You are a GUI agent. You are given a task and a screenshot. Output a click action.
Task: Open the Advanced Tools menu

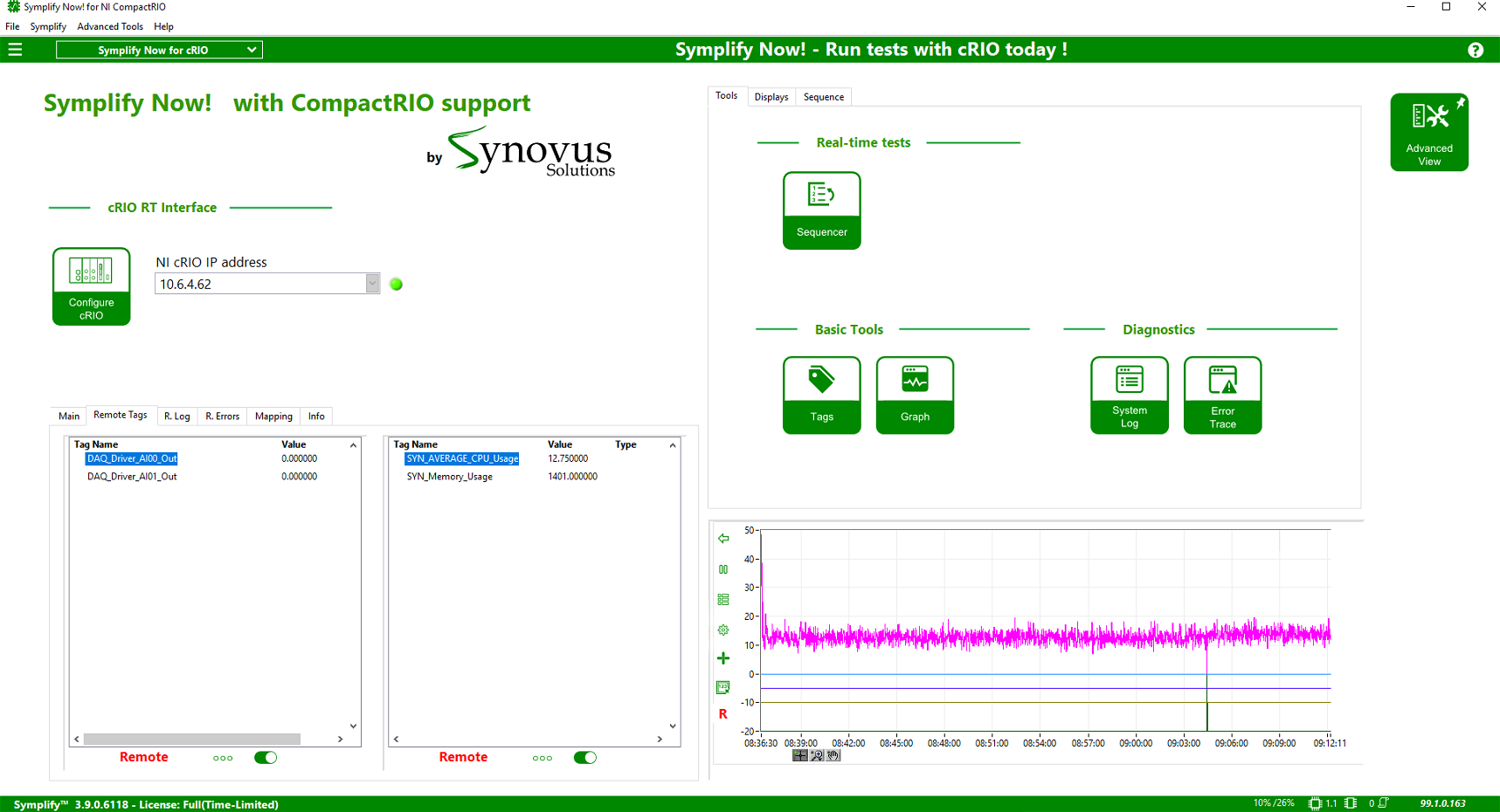pyautogui.click(x=110, y=26)
